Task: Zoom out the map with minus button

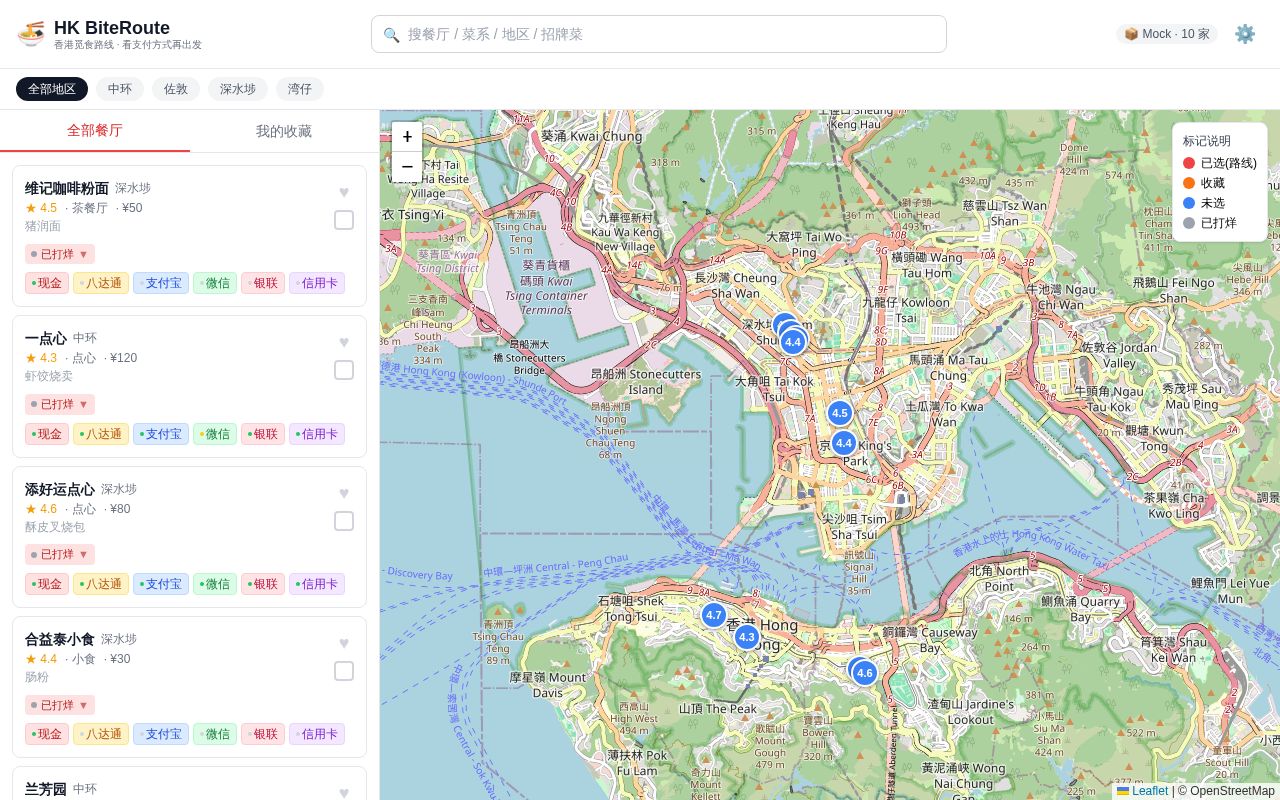Action: [407, 166]
